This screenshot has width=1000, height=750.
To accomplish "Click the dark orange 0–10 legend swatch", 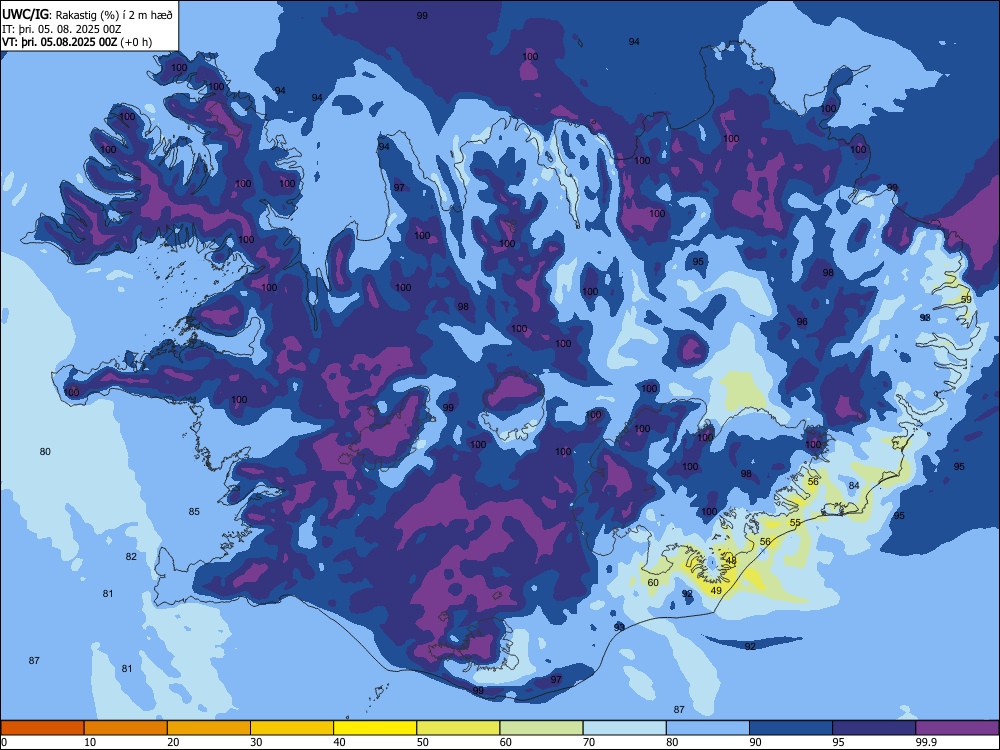I will point(42,728).
